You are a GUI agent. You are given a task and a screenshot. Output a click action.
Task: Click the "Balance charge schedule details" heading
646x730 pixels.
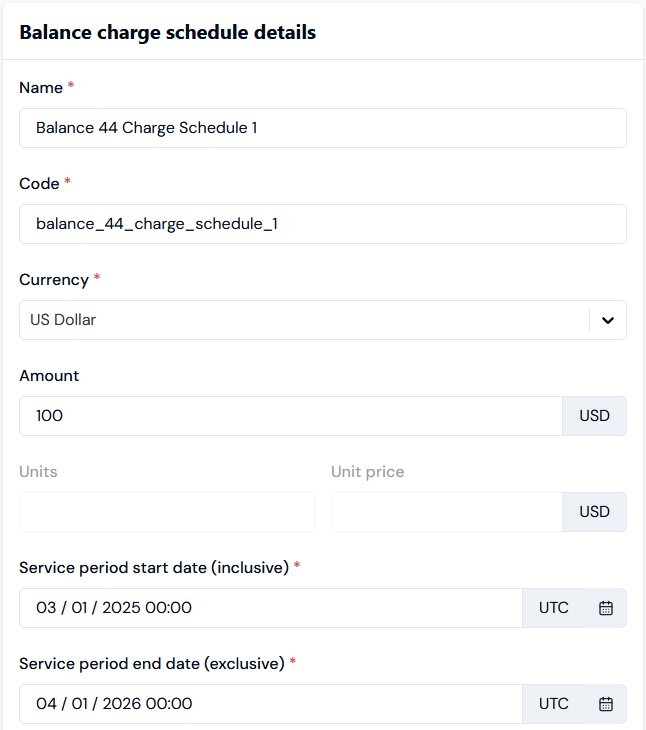click(x=167, y=32)
